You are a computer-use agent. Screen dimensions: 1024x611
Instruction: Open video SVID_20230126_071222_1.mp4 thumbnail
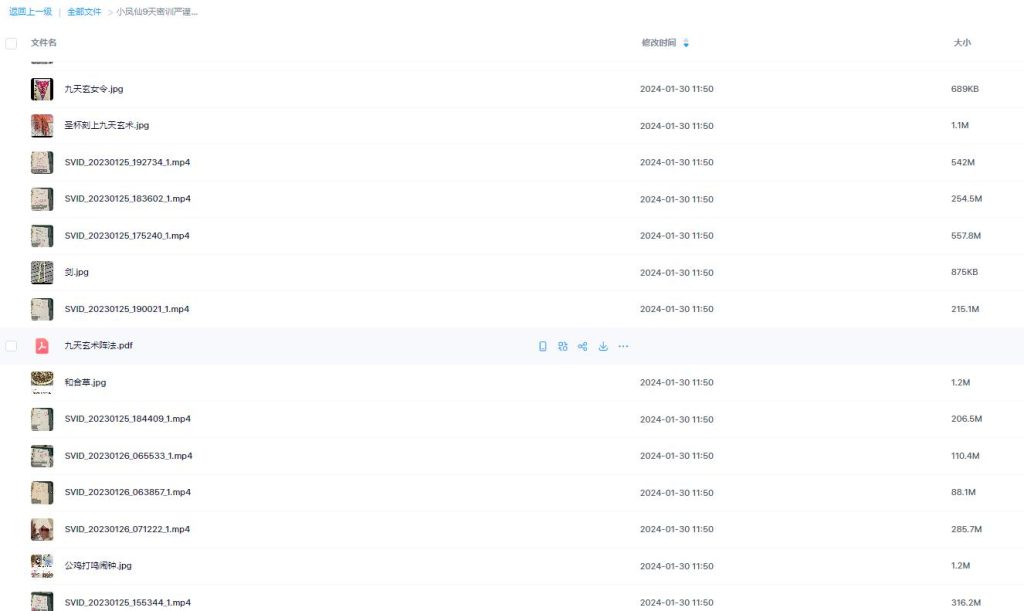click(x=42, y=529)
